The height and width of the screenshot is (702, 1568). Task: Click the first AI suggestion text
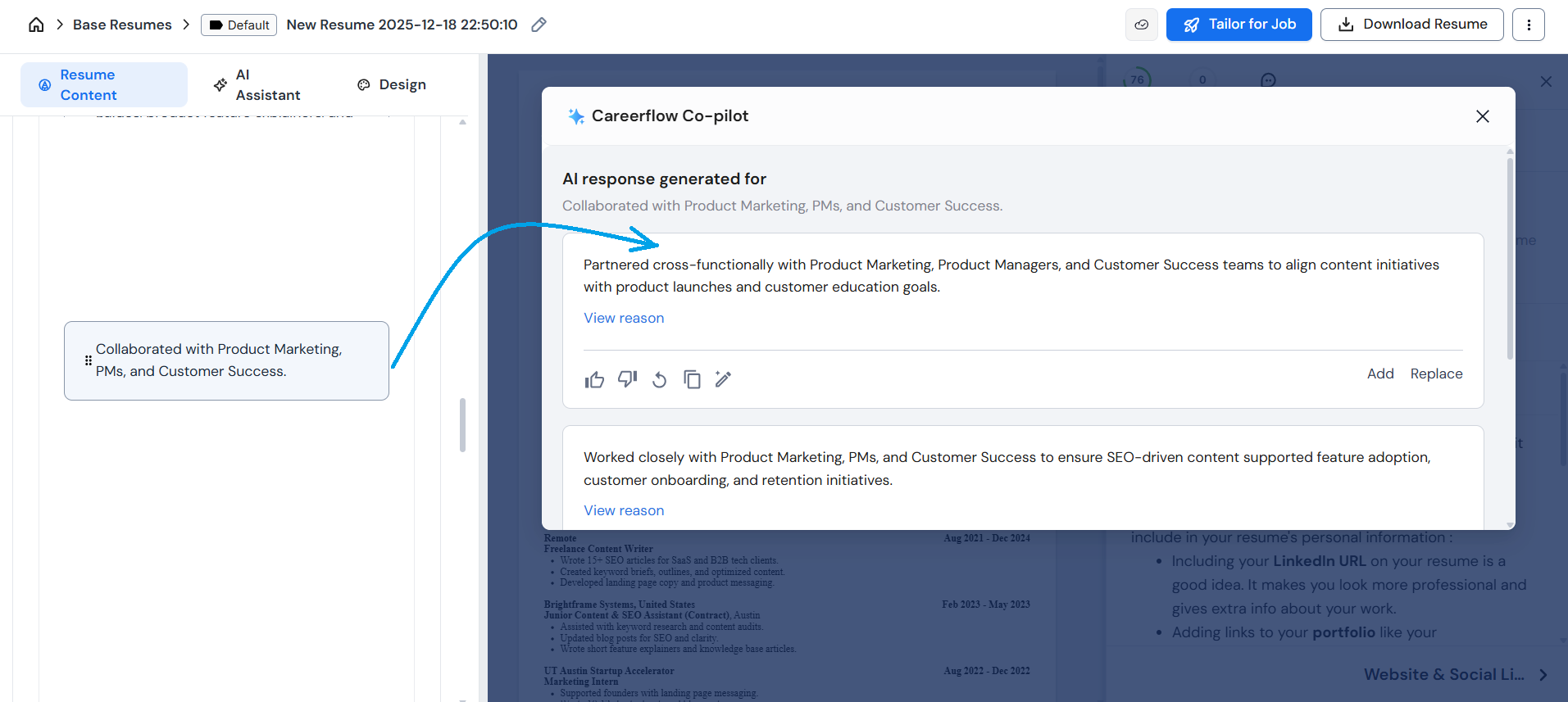(1011, 276)
